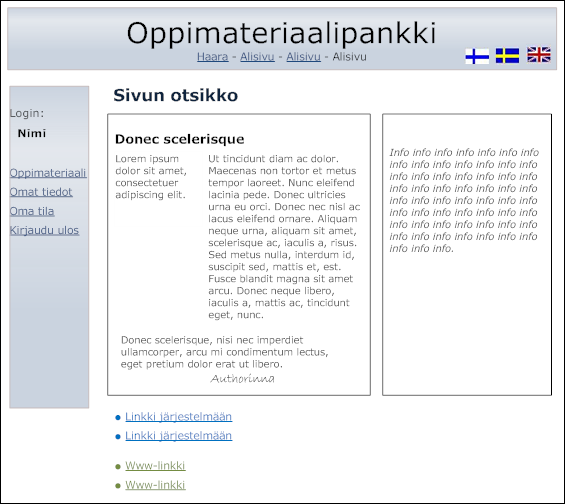The height and width of the screenshot is (504, 565).
Task: Open the second Www-linkki link
Action: [x=155, y=485]
